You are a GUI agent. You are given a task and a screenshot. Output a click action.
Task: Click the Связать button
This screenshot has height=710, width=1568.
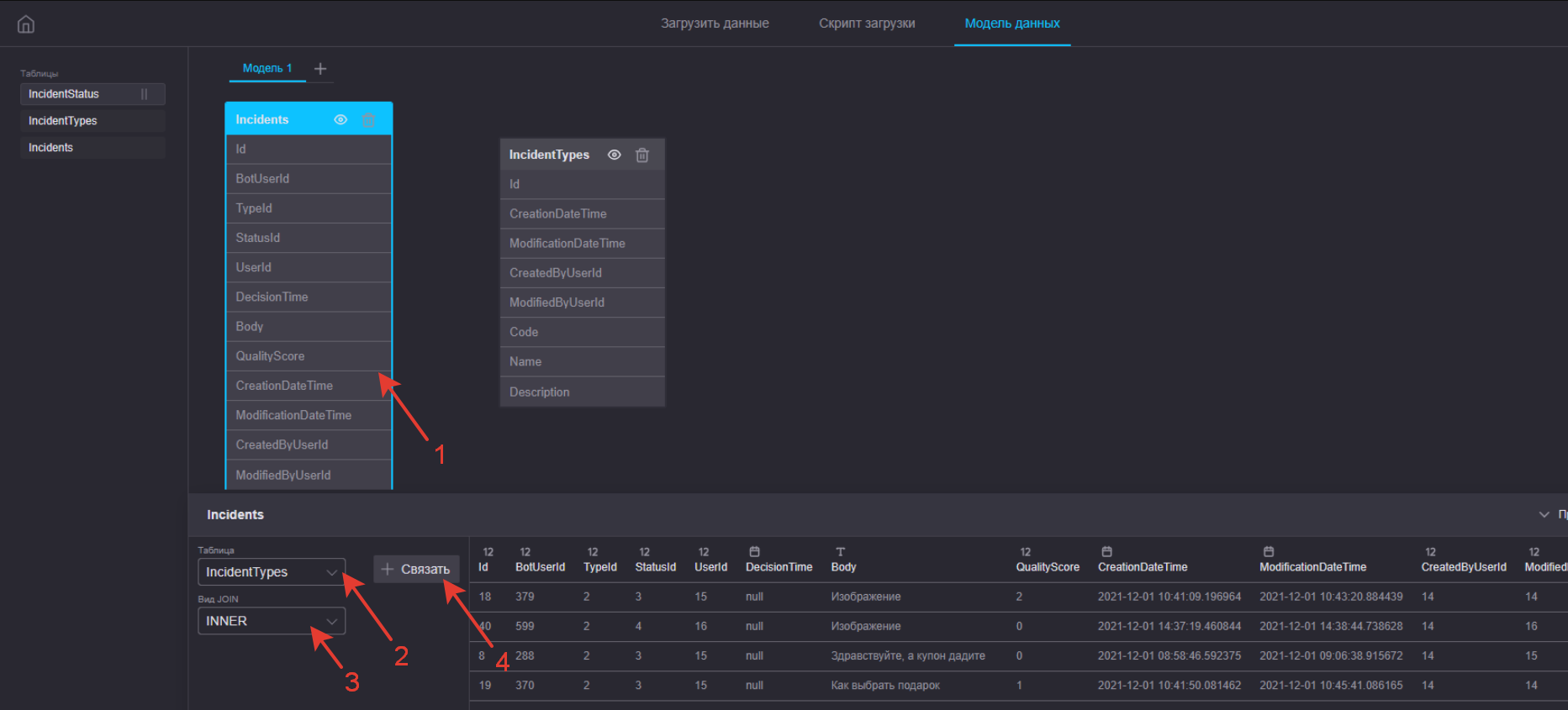416,570
